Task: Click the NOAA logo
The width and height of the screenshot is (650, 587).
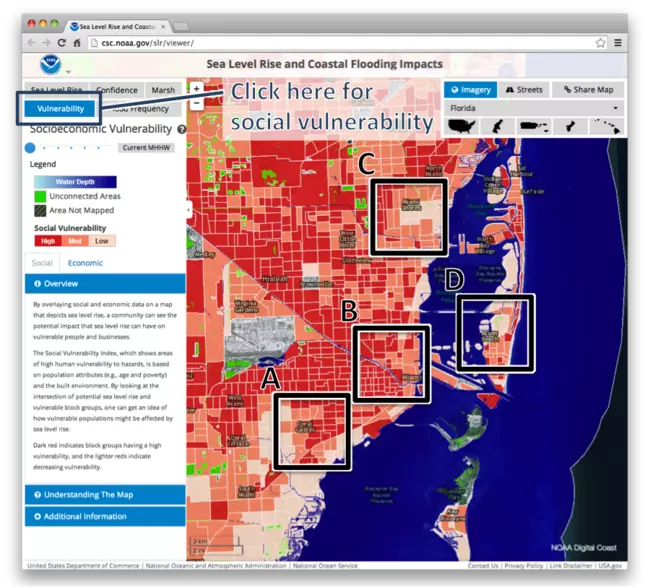Action: click(49, 66)
